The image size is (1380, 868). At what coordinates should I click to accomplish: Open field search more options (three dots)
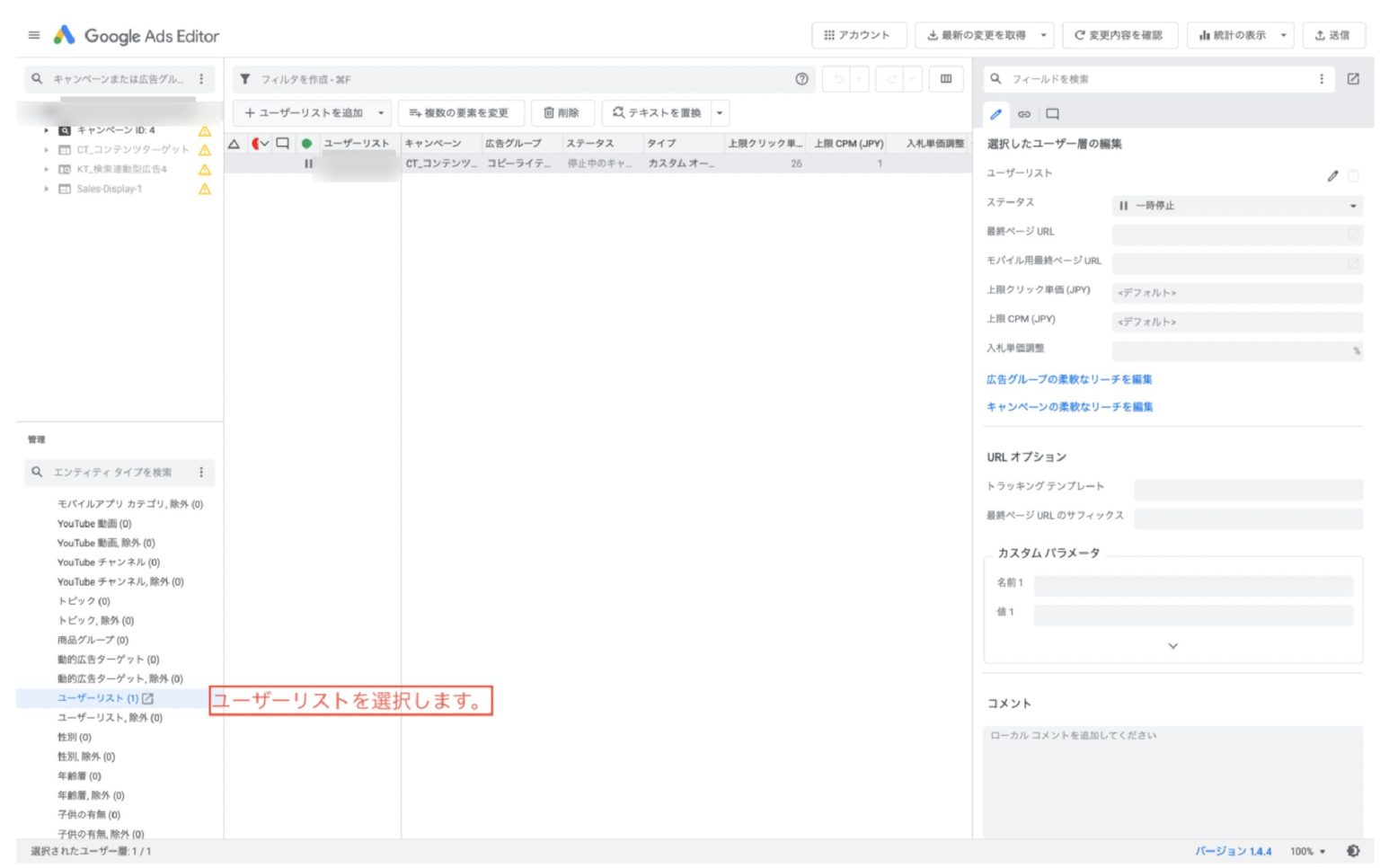coord(1321,79)
